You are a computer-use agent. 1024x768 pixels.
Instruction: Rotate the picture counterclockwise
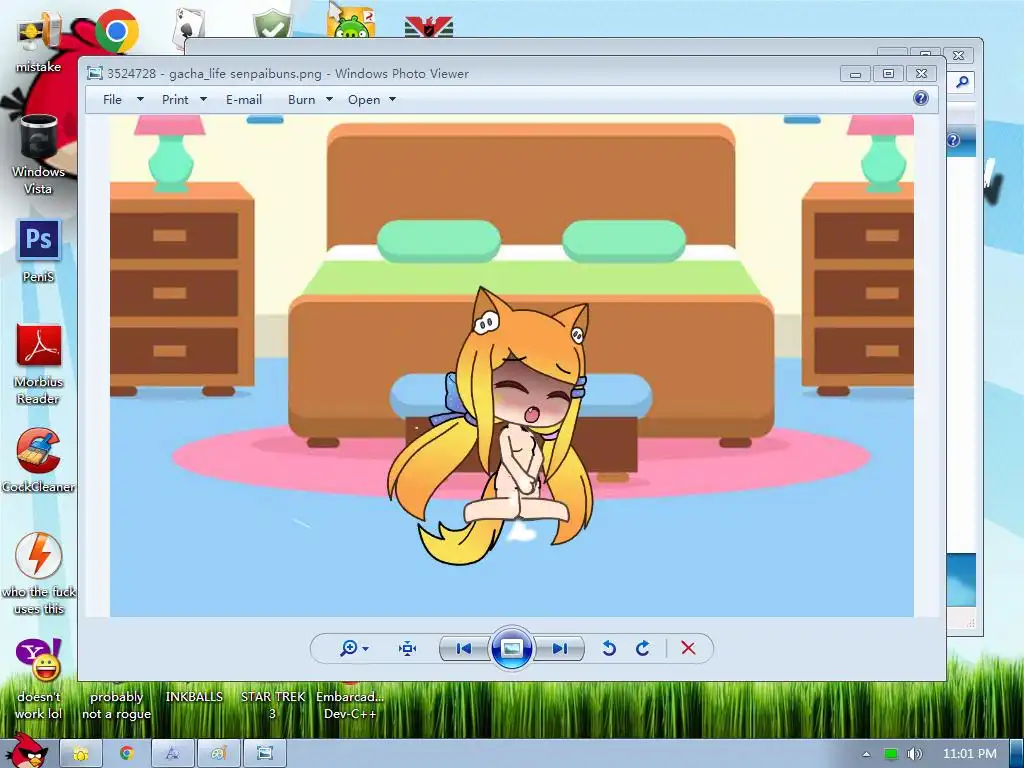pyautogui.click(x=609, y=648)
